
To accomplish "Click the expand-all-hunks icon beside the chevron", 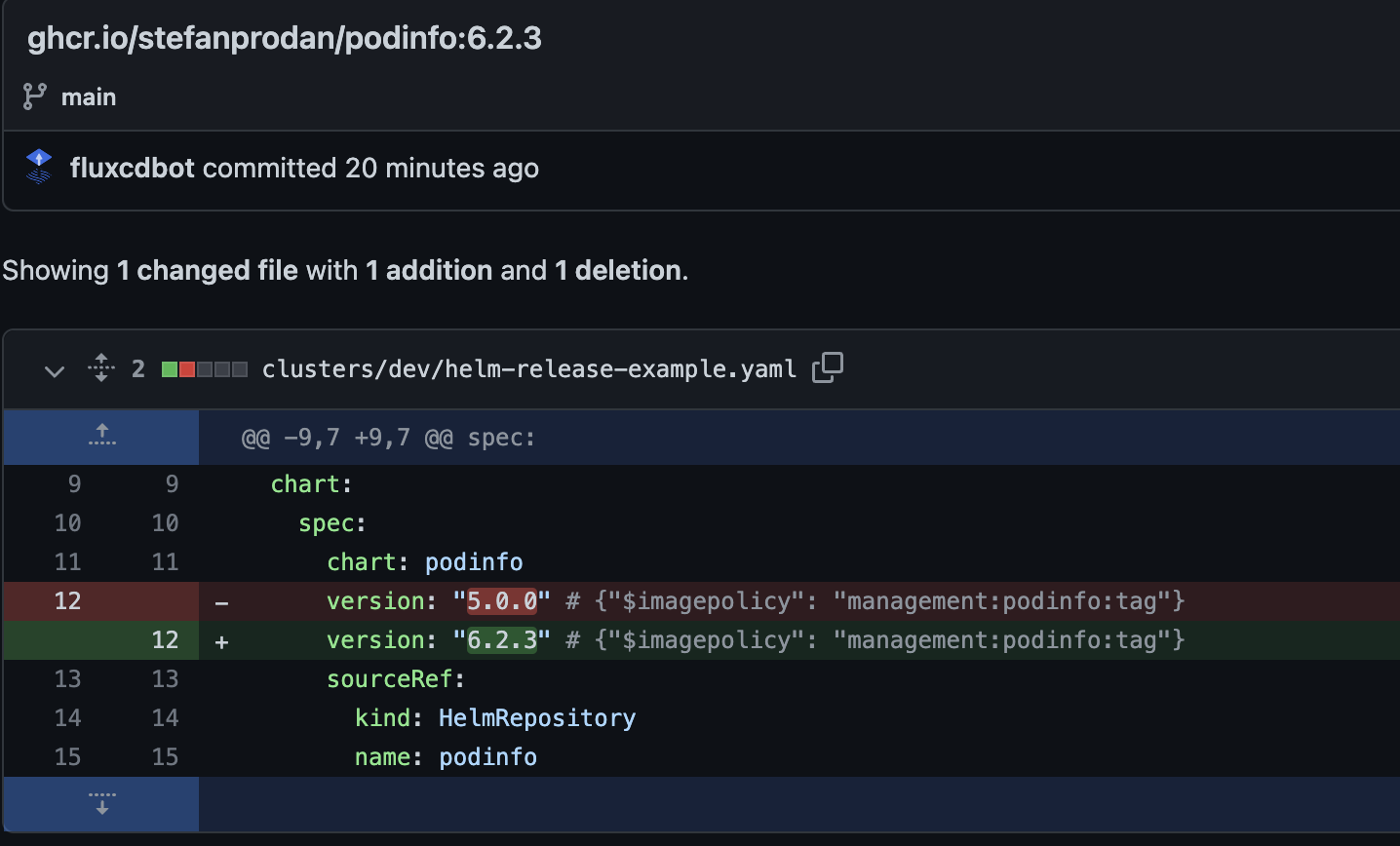I will 100,368.
